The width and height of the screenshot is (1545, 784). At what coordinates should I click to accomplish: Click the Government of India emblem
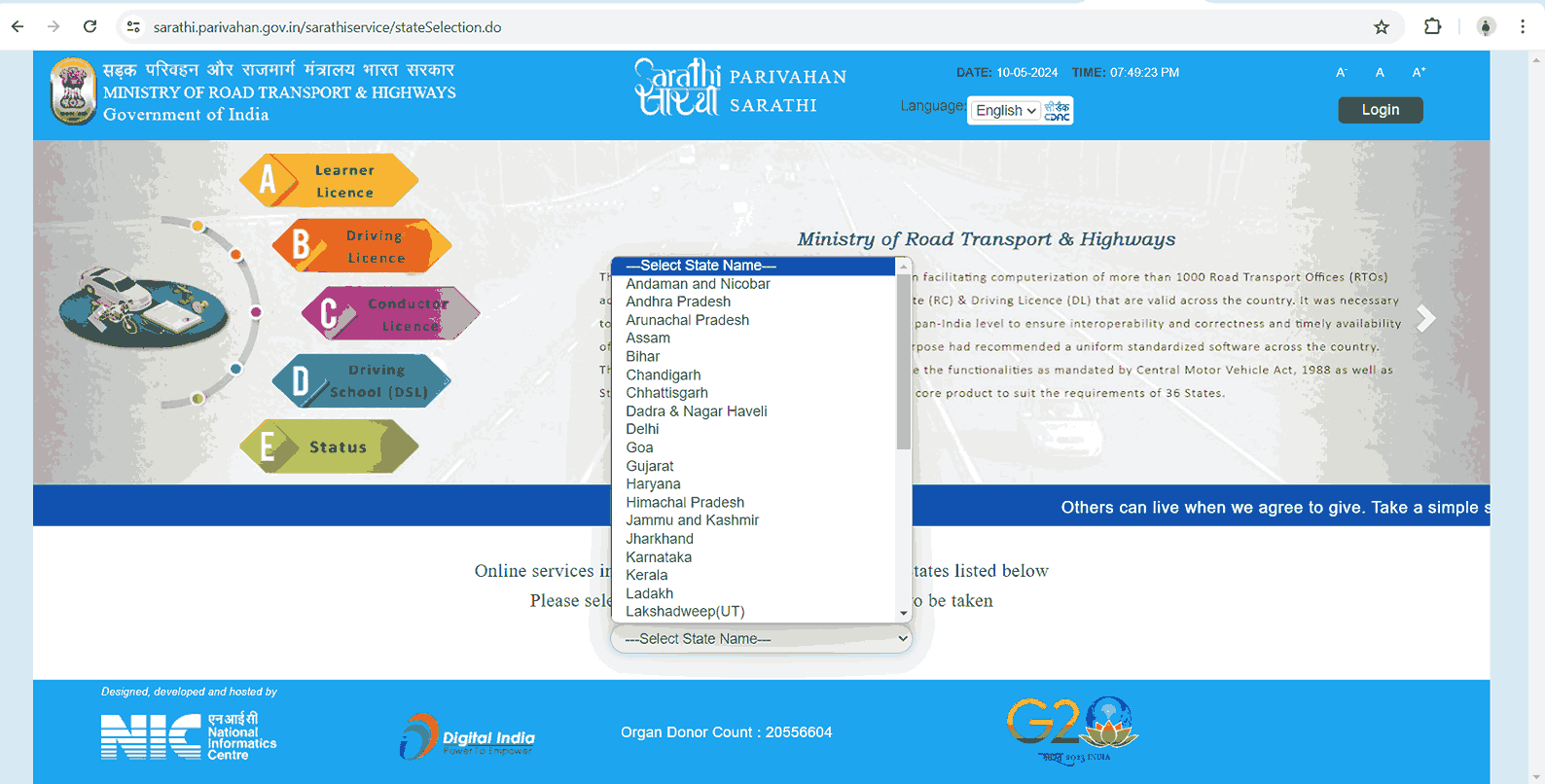pyautogui.click(x=73, y=91)
